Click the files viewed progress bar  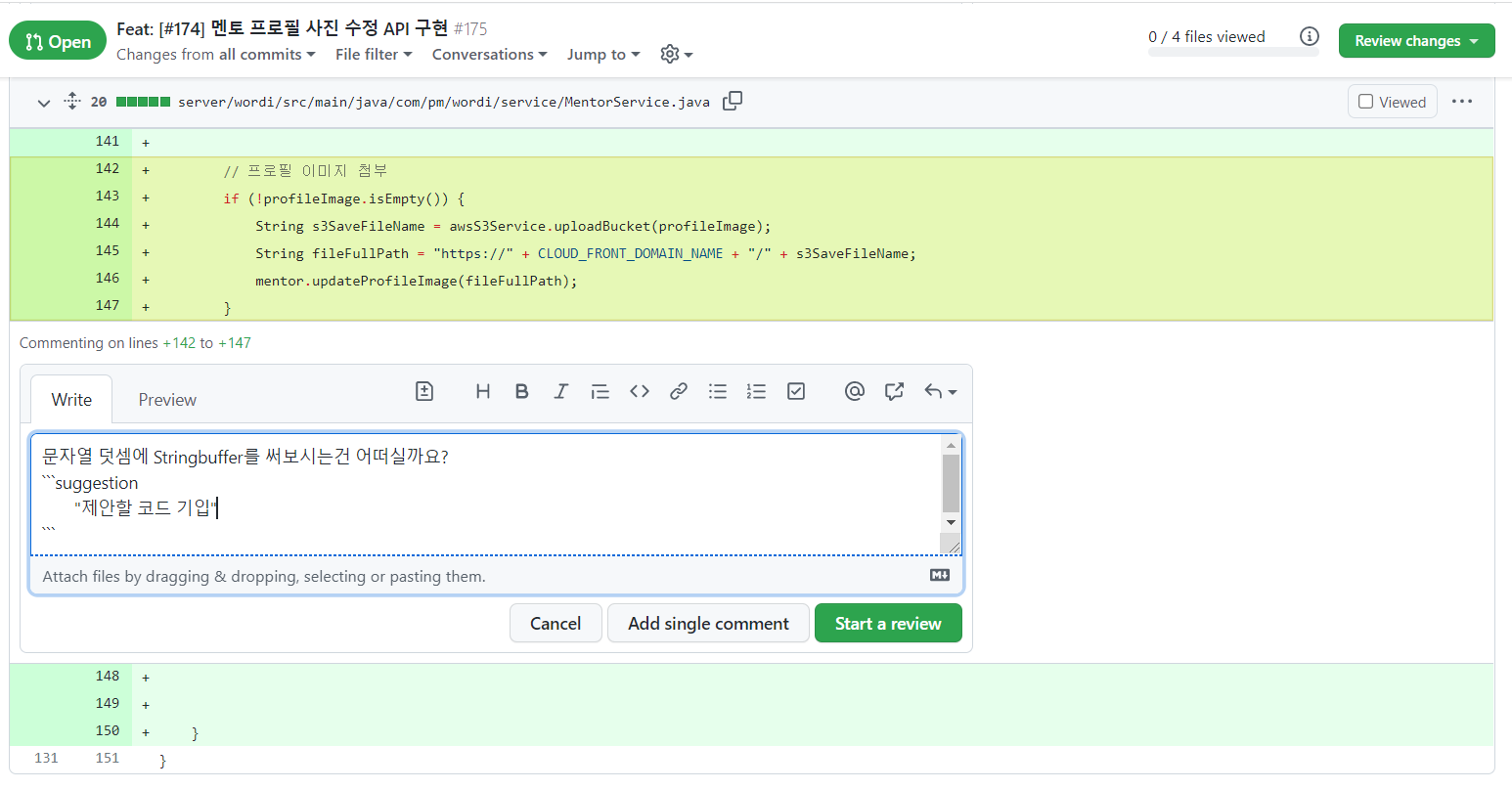coord(1233,53)
